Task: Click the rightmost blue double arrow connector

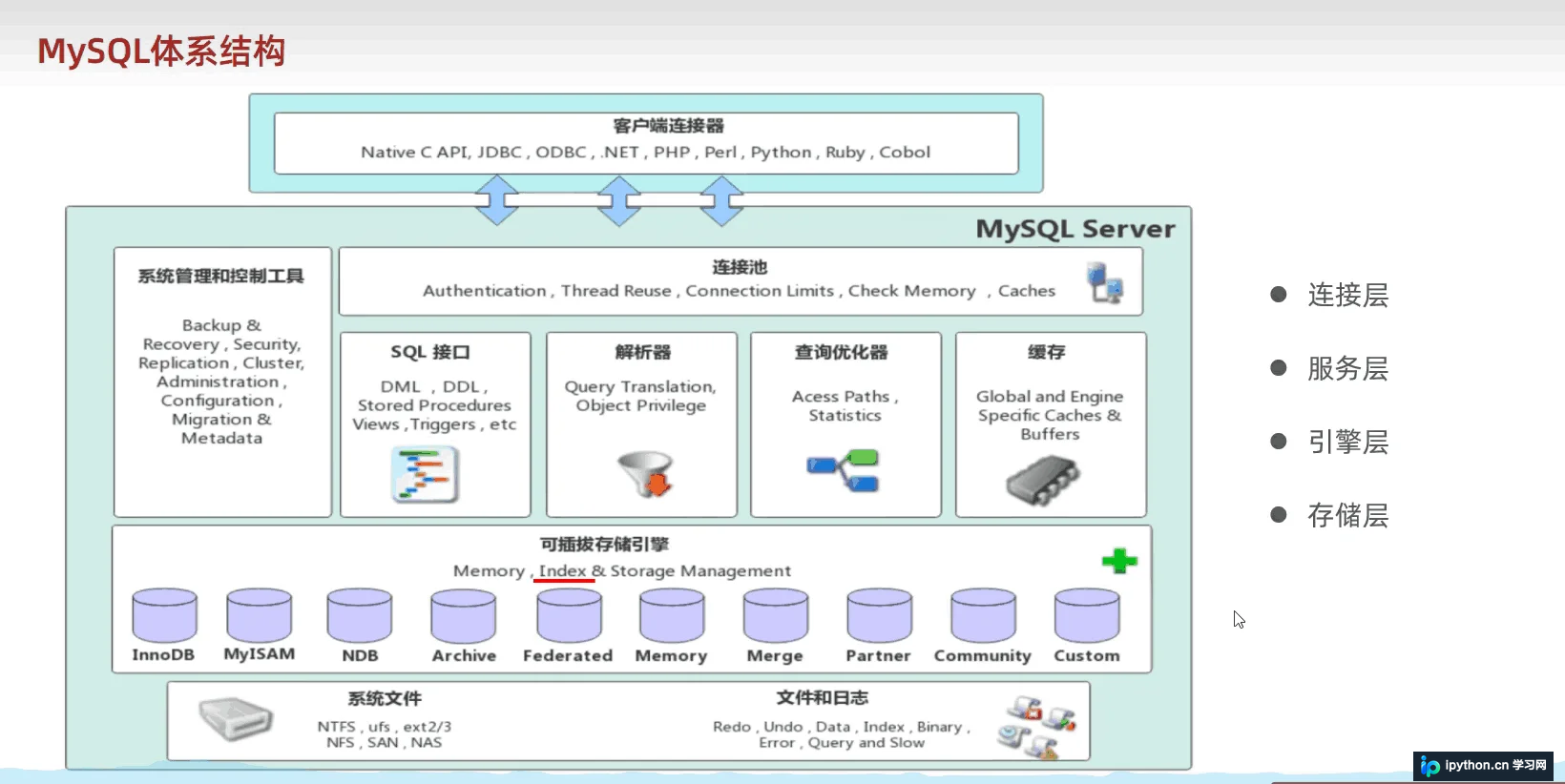Action: tap(722, 200)
